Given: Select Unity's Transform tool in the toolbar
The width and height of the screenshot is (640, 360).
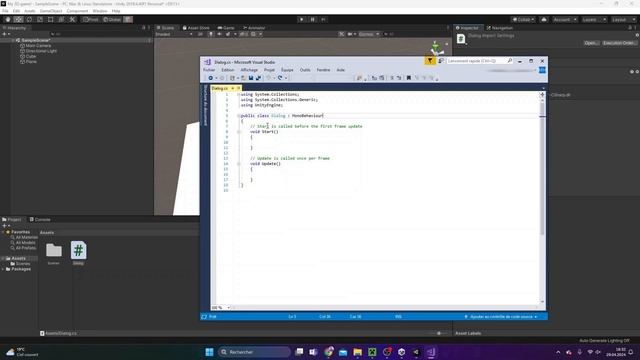Looking at the screenshot, I should (x=61, y=19).
